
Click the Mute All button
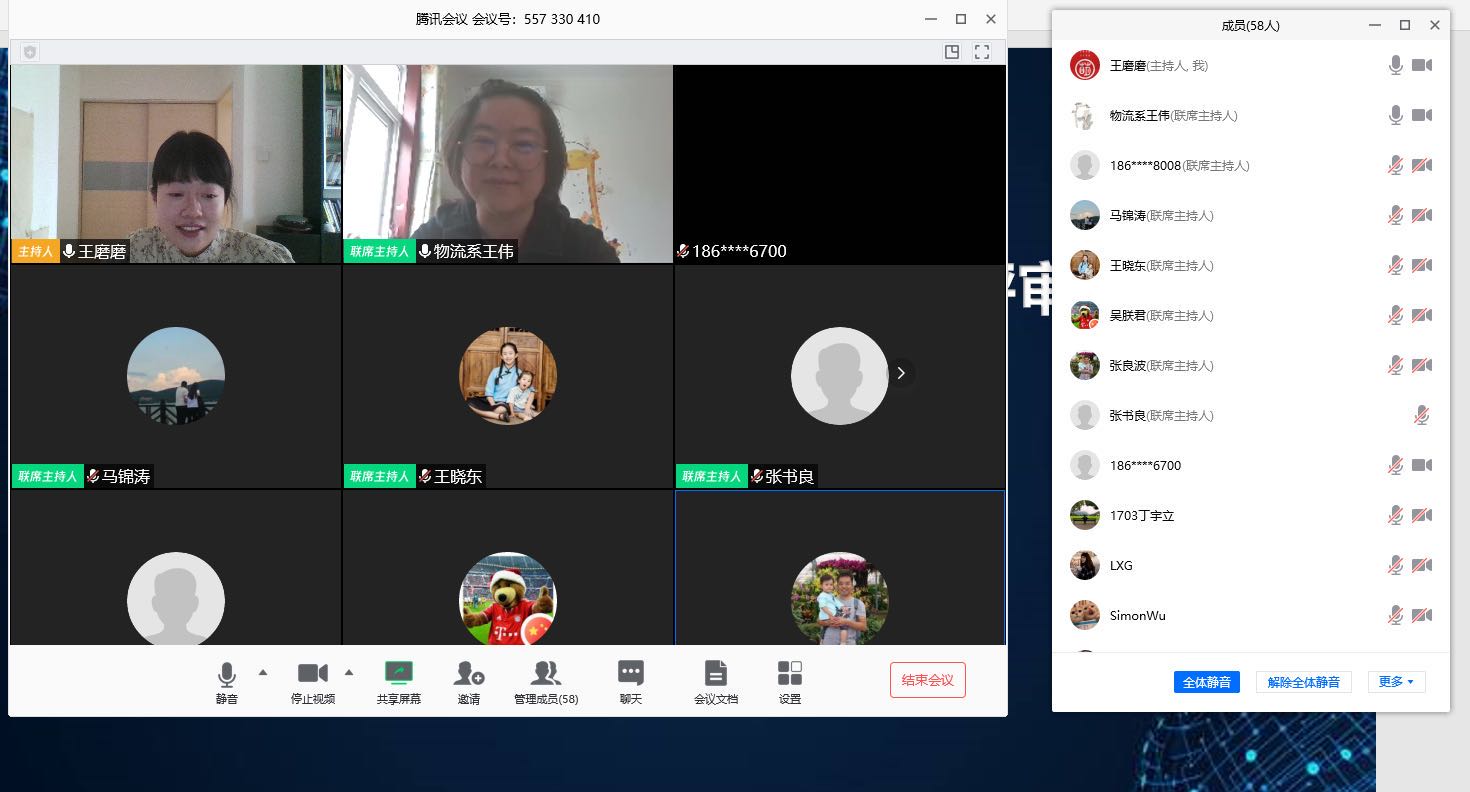(1207, 682)
